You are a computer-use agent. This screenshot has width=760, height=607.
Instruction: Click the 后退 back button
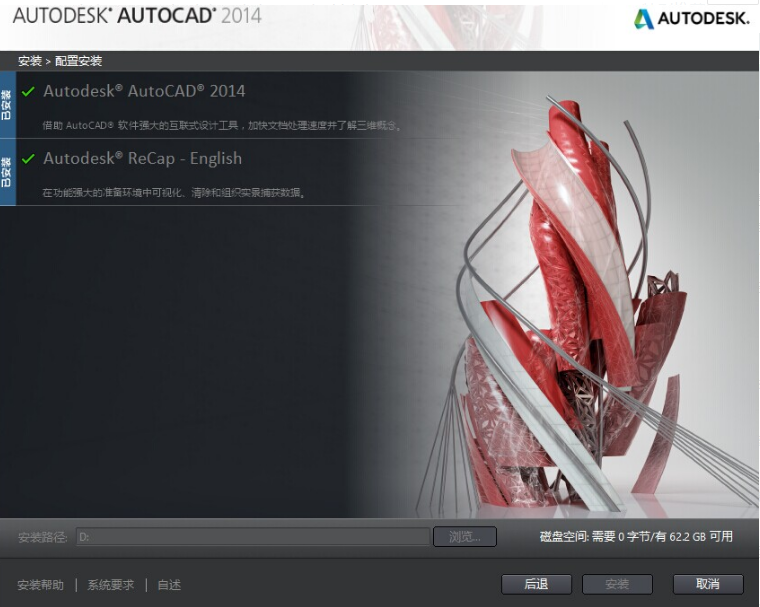click(536, 584)
